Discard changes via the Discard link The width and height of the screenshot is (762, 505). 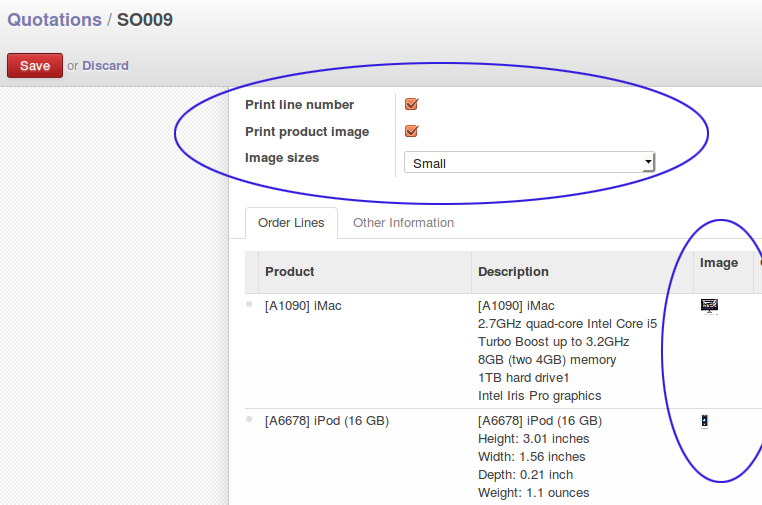click(x=105, y=66)
